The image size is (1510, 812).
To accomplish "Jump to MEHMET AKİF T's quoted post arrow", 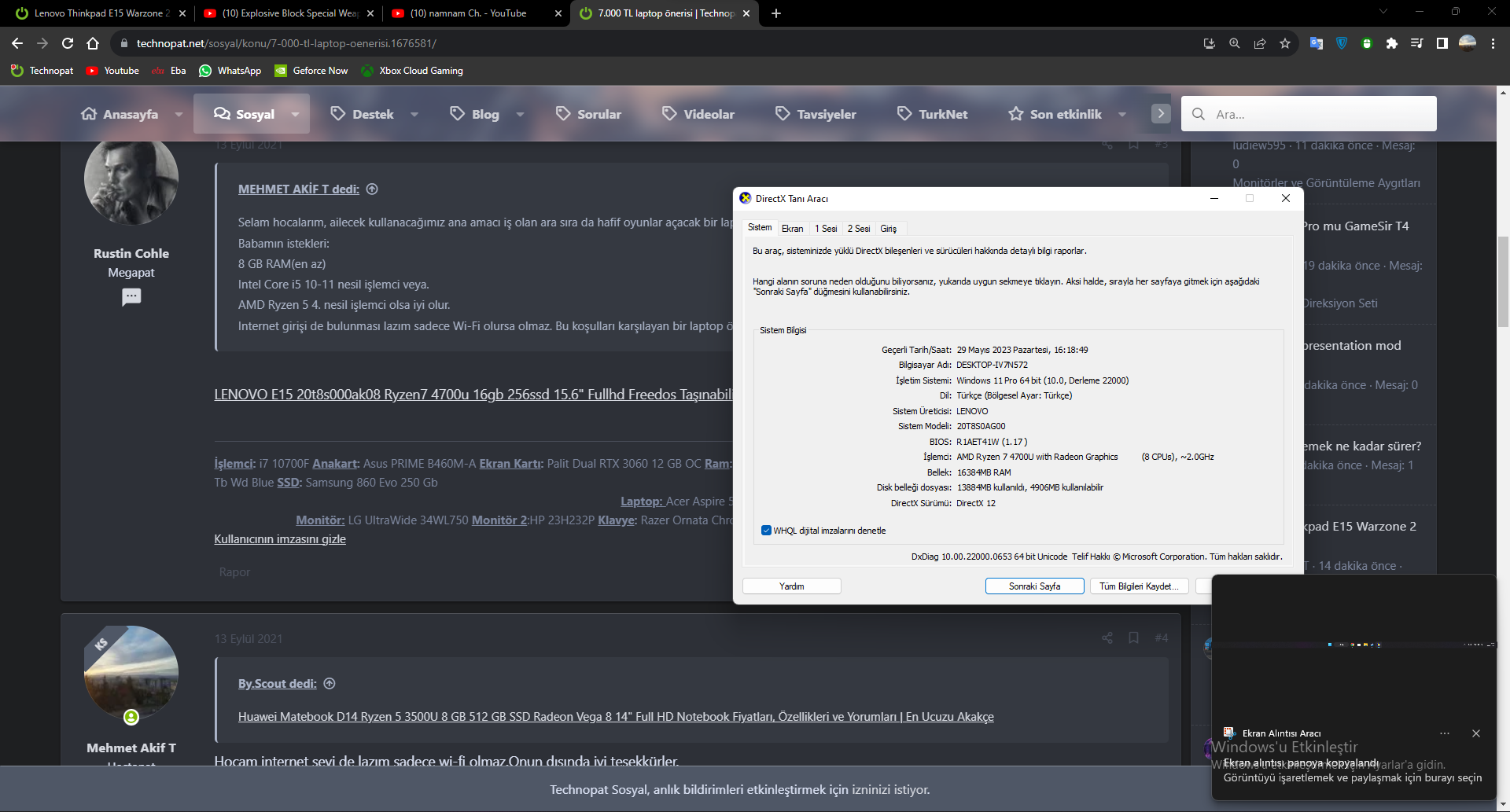I will (x=373, y=189).
